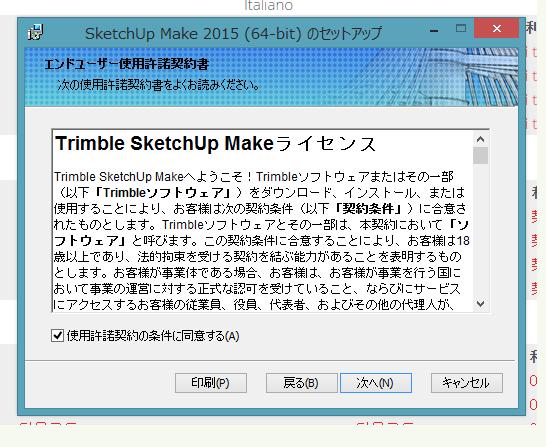Click the license text scroll down arrow
This screenshot has height=447, width=546.
tap(481, 304)
